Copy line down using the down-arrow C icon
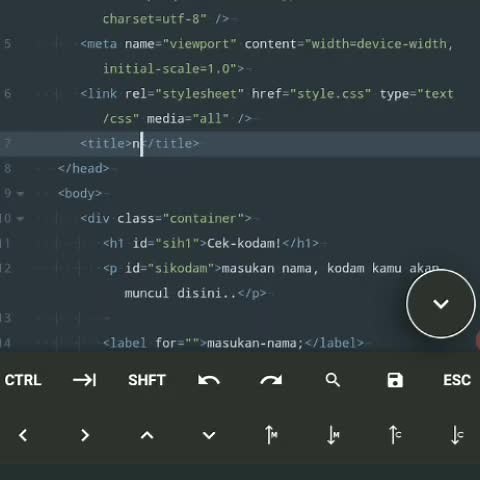 pos(457,435)
